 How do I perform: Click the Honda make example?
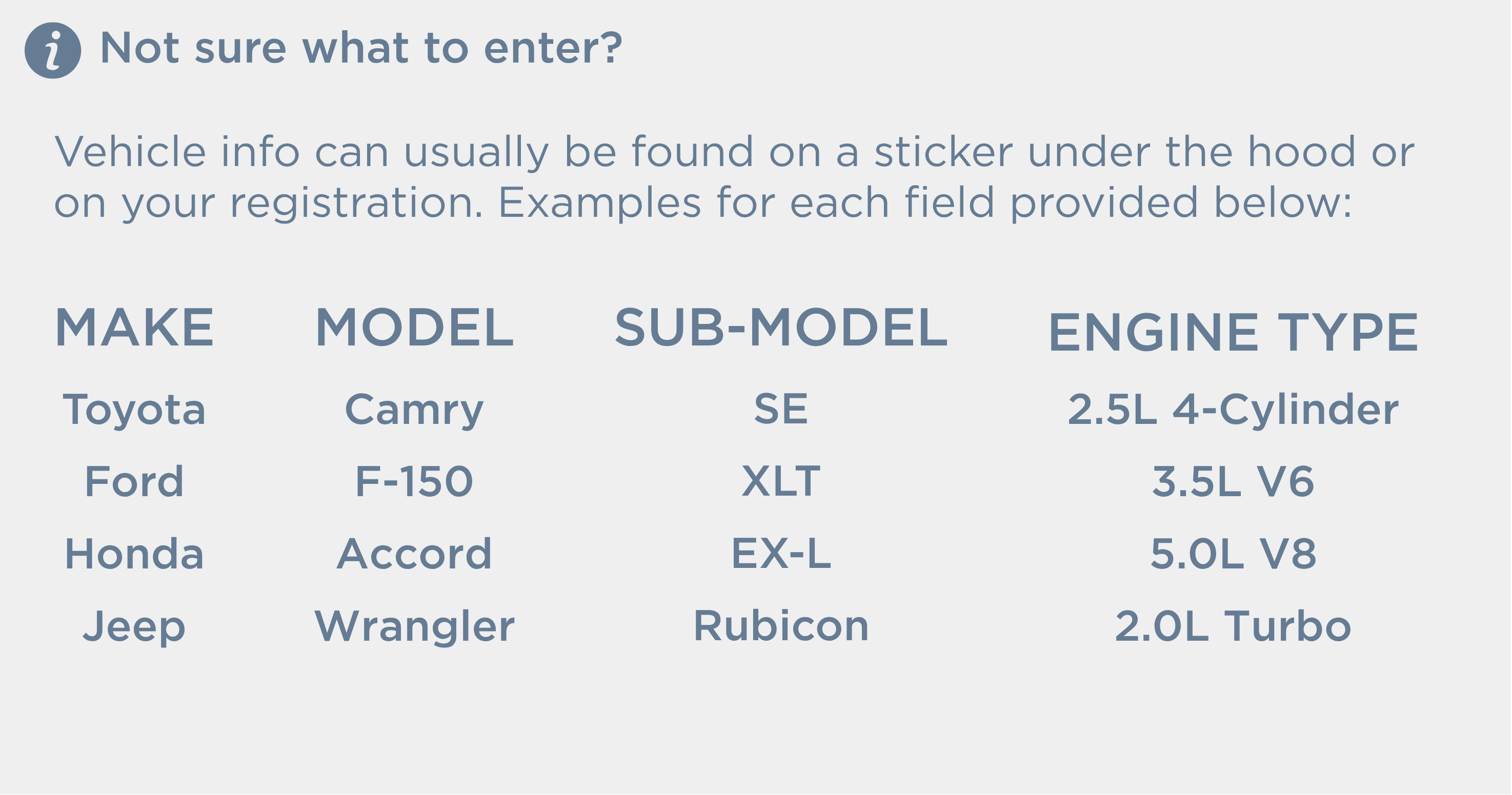click(134, 554)
